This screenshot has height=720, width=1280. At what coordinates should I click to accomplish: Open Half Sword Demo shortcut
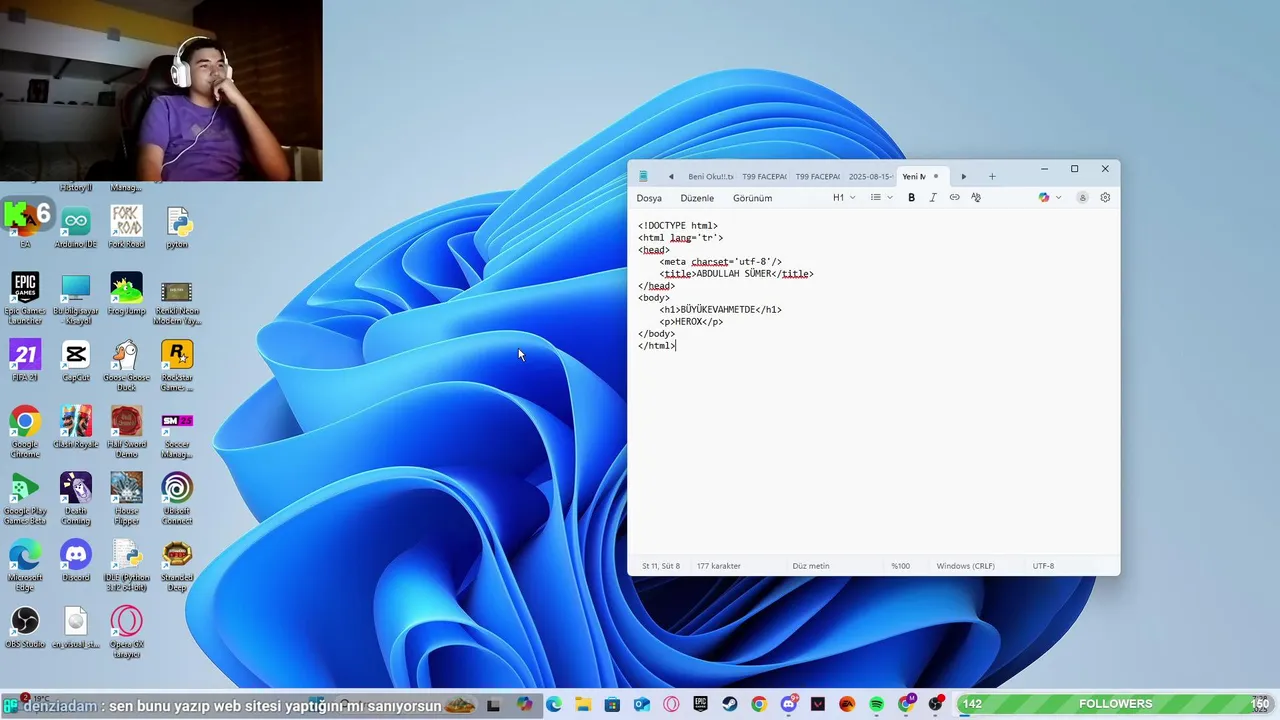(x=127, y=432)
